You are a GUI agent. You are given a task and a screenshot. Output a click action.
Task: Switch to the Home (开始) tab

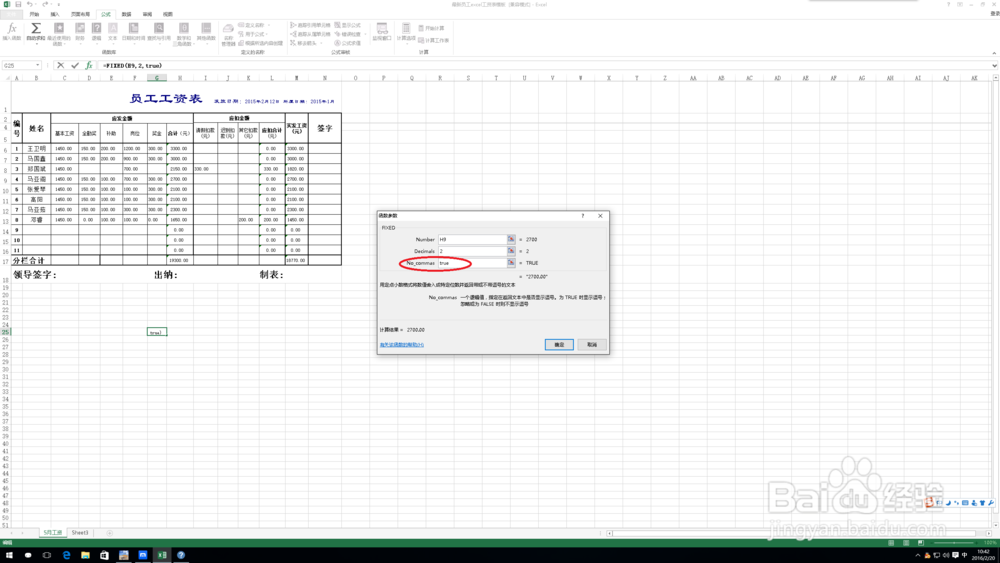click(34, 14)
